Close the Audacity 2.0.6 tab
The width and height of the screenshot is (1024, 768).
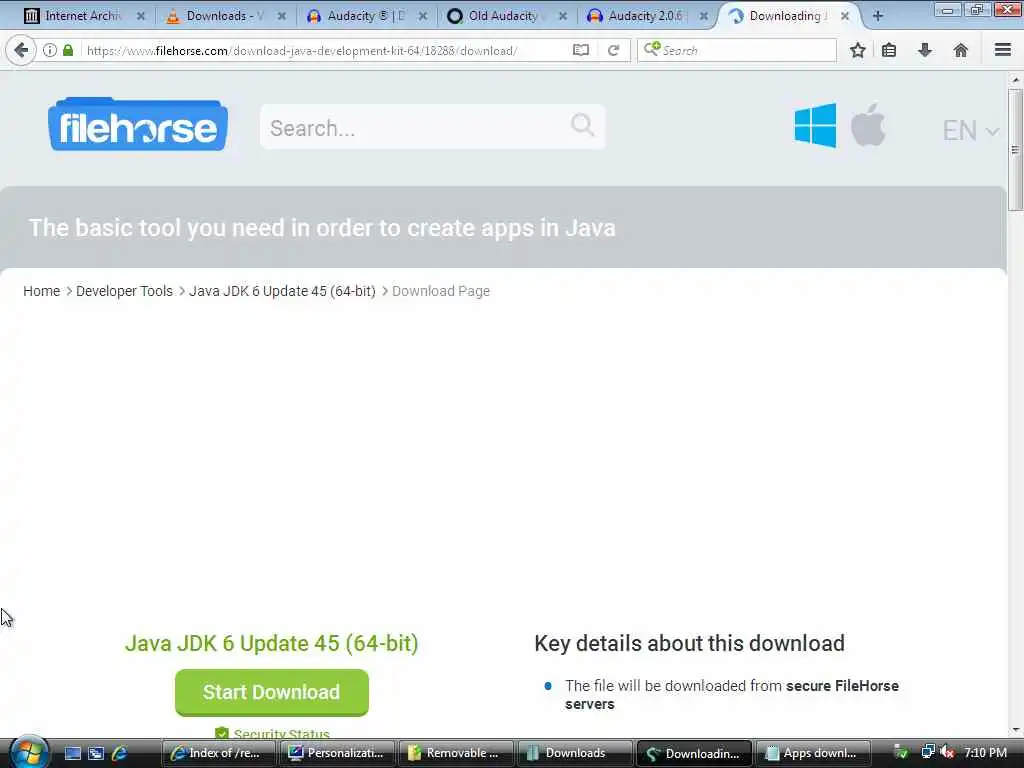point(704,16)
